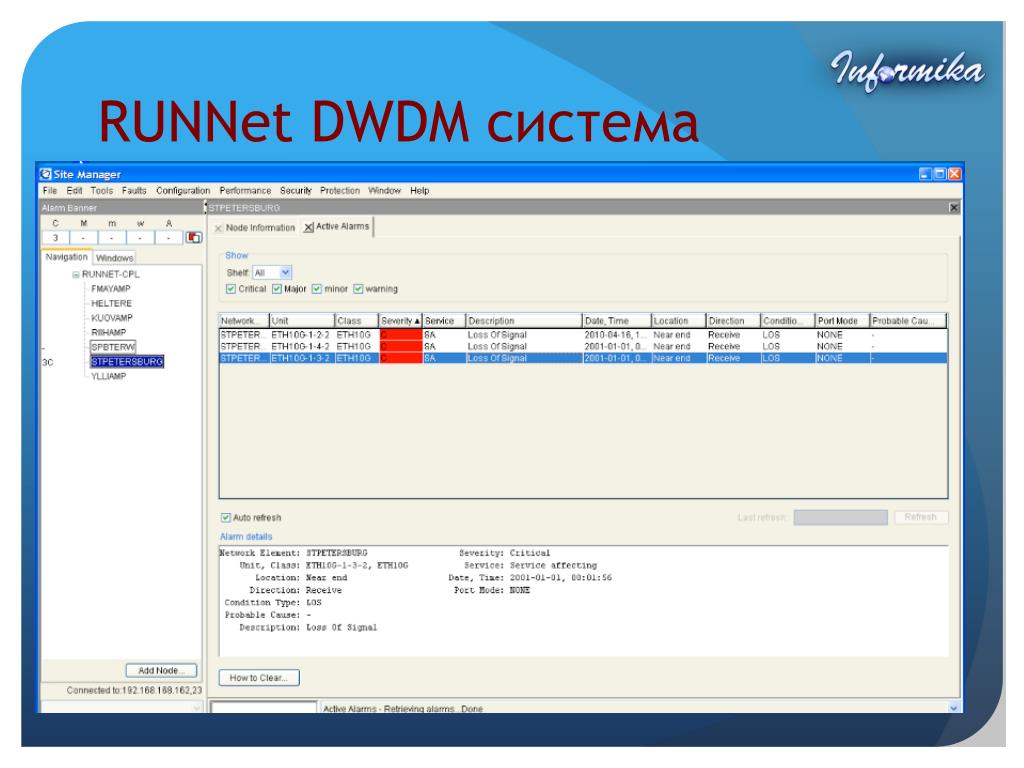This screenshot has width=1024, height=768.
Task: Toggle the warning checkbox
Action: click(358, 289)
